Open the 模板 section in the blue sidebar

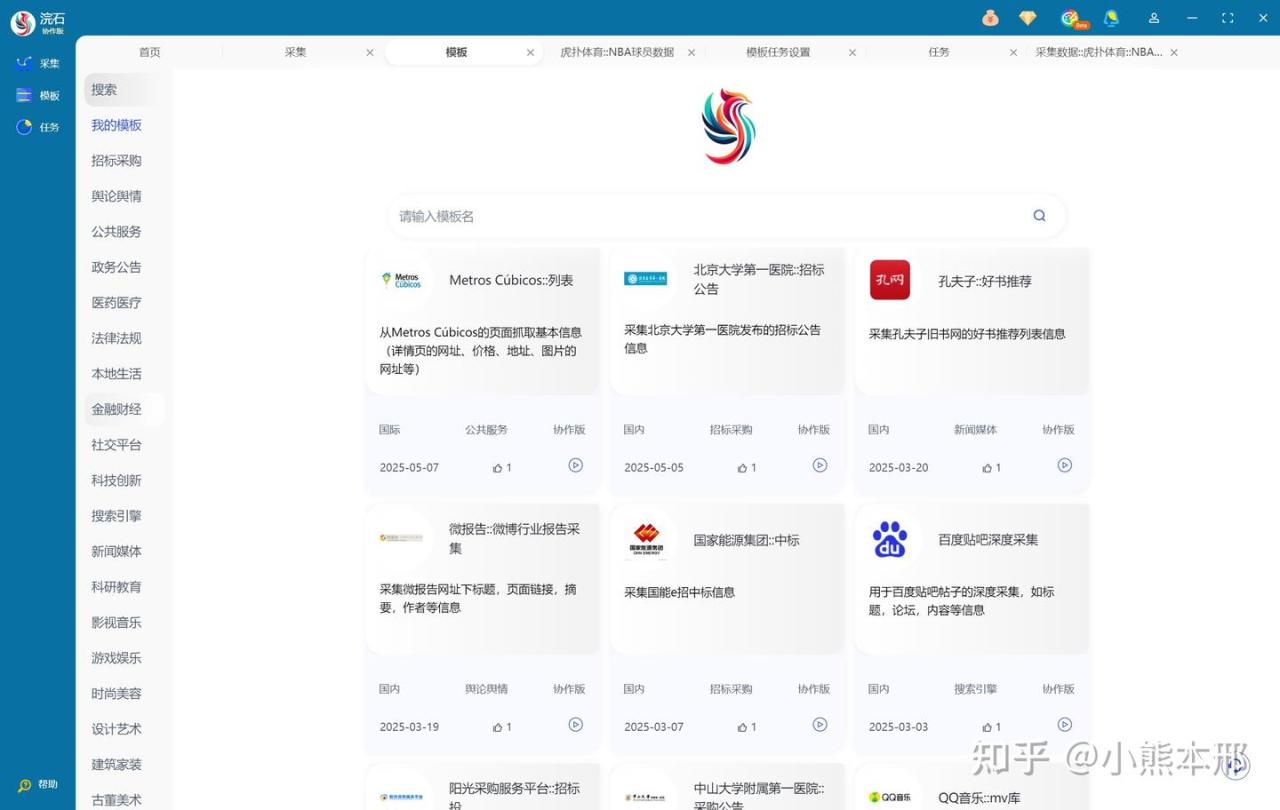[x=38, y=95]
